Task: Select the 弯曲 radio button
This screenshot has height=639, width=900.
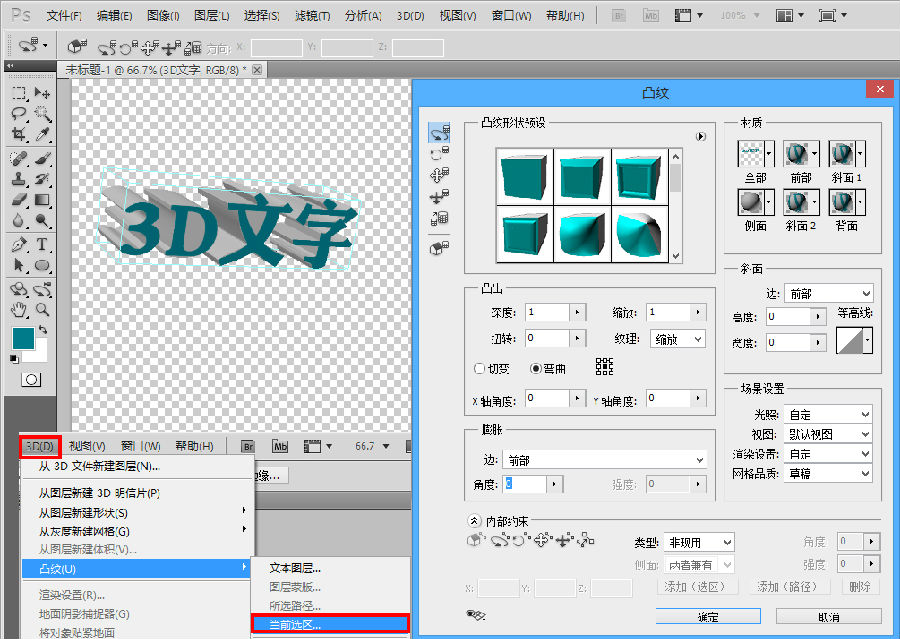Action: pos(536,369)
